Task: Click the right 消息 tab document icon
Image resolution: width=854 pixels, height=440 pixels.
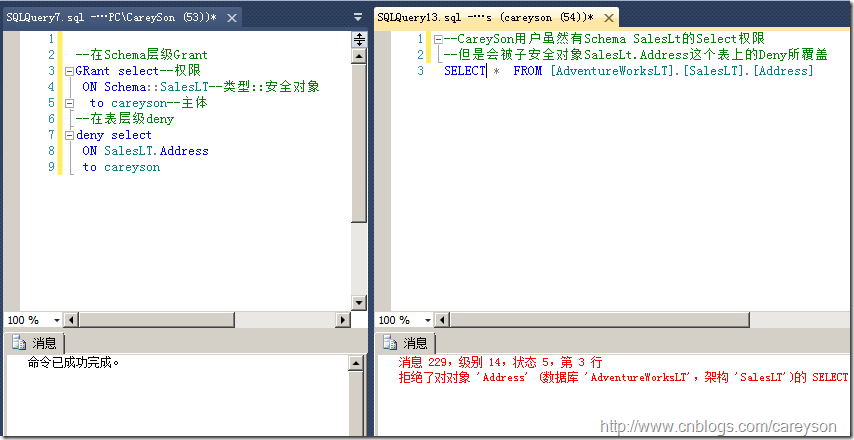Action: (390, 343)
